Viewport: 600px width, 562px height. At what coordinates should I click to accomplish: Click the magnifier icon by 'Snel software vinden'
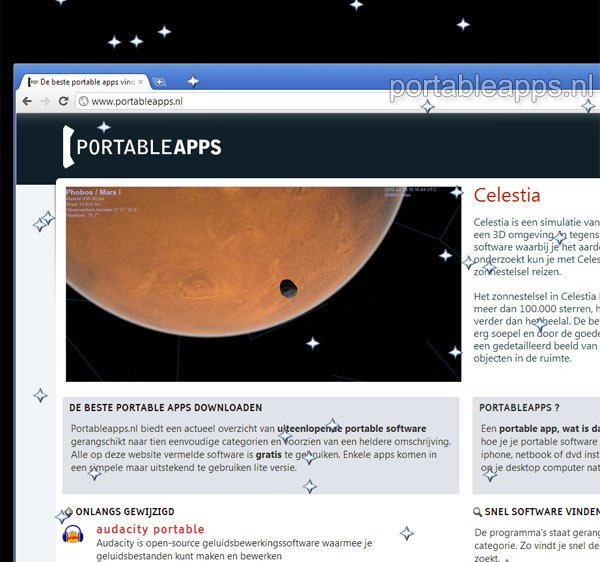478,511
